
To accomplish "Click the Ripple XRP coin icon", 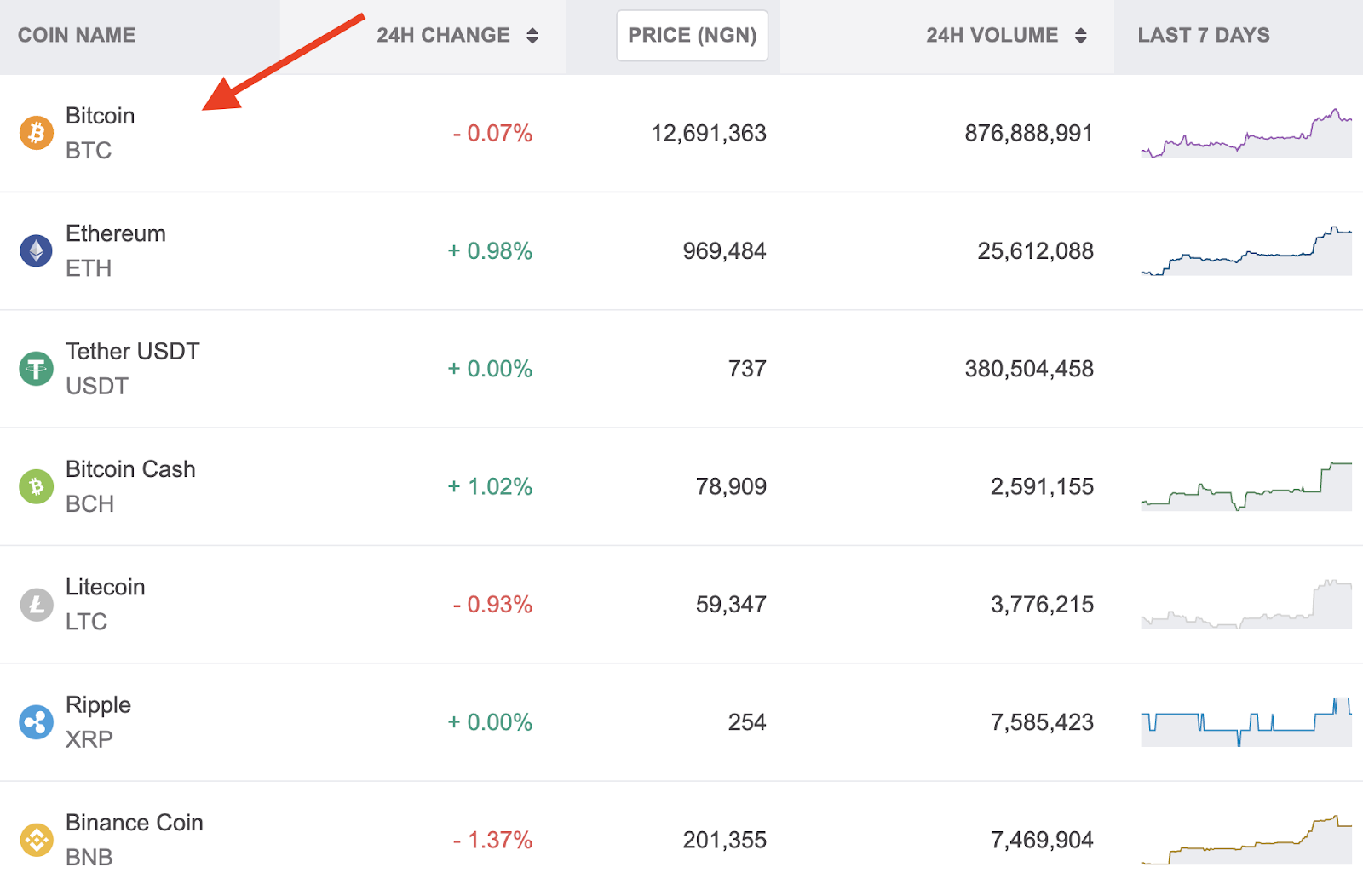I will 37,722.
